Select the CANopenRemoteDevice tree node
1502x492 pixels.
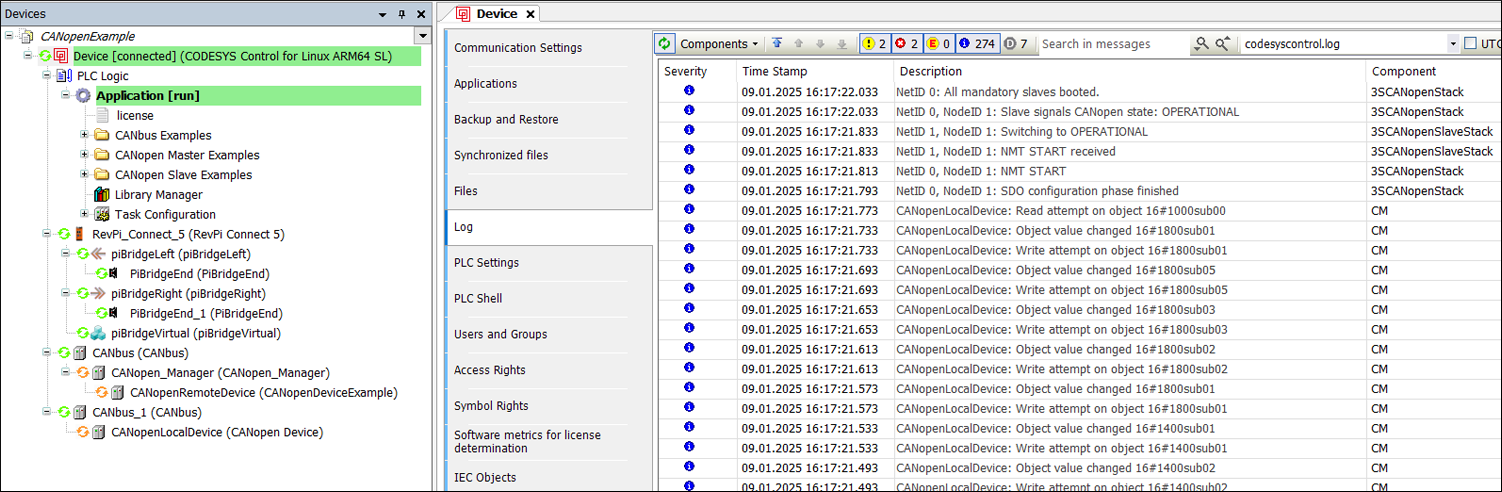pyautogui.click(x=263, y=393)
